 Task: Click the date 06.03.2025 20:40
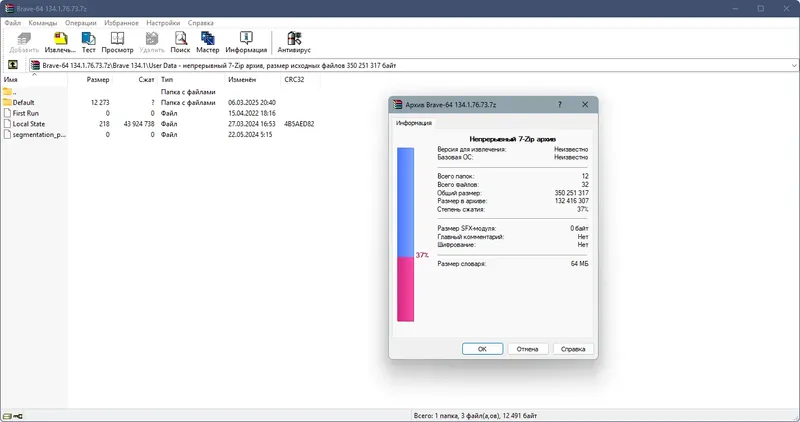252,103
